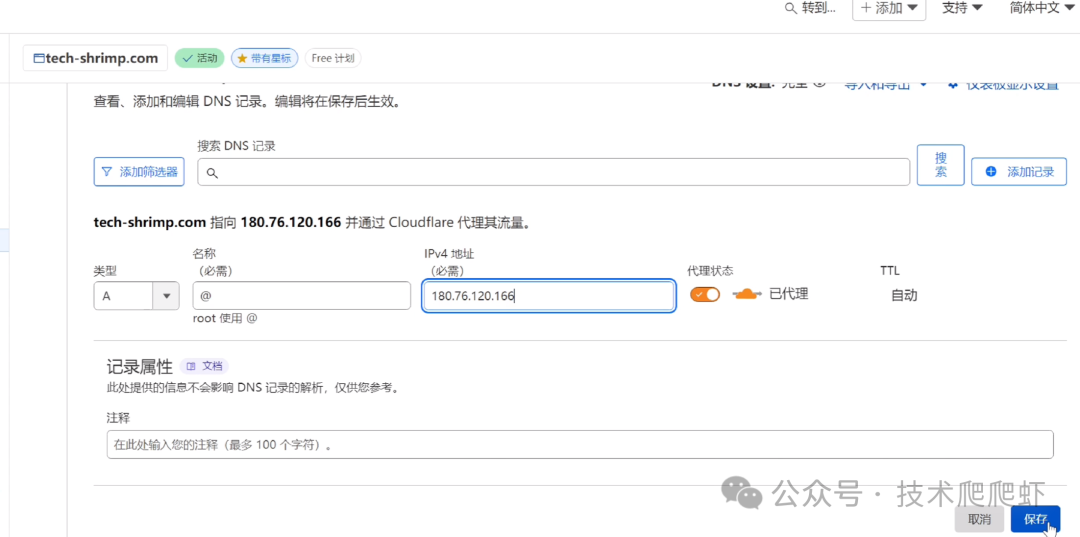Click the IPv4 地址 input field
The width and height of the screenshot is (1080, 537).
548,295
